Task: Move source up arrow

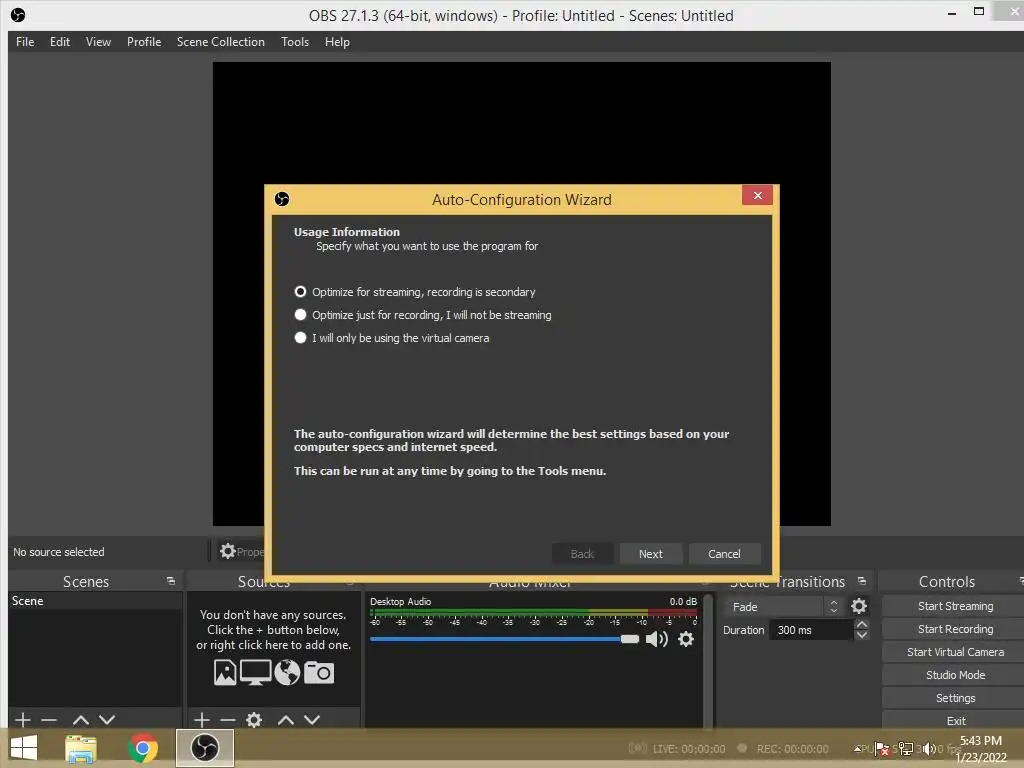Action: pos(285,720)
